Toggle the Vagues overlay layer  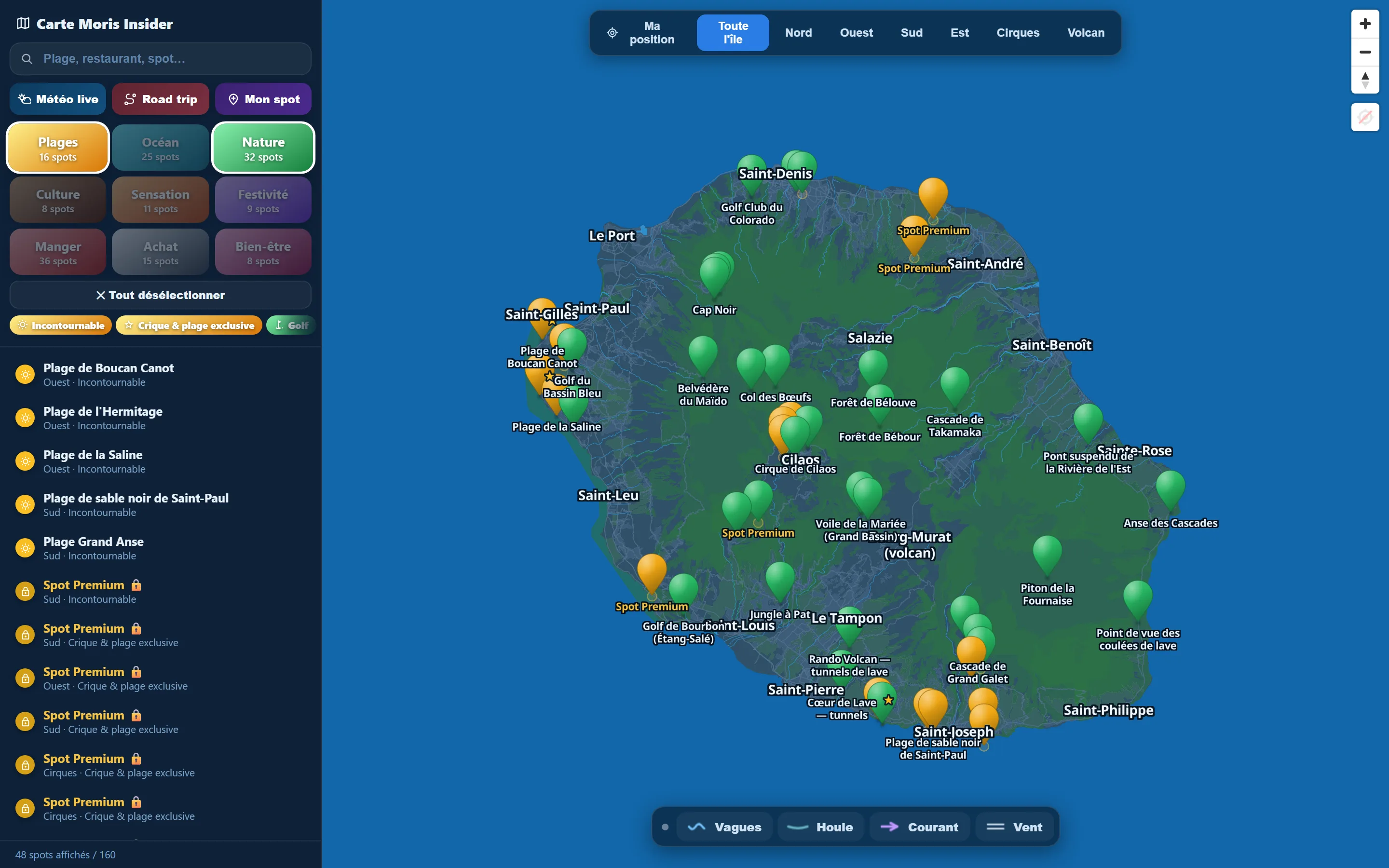click(x=724, y=827)
